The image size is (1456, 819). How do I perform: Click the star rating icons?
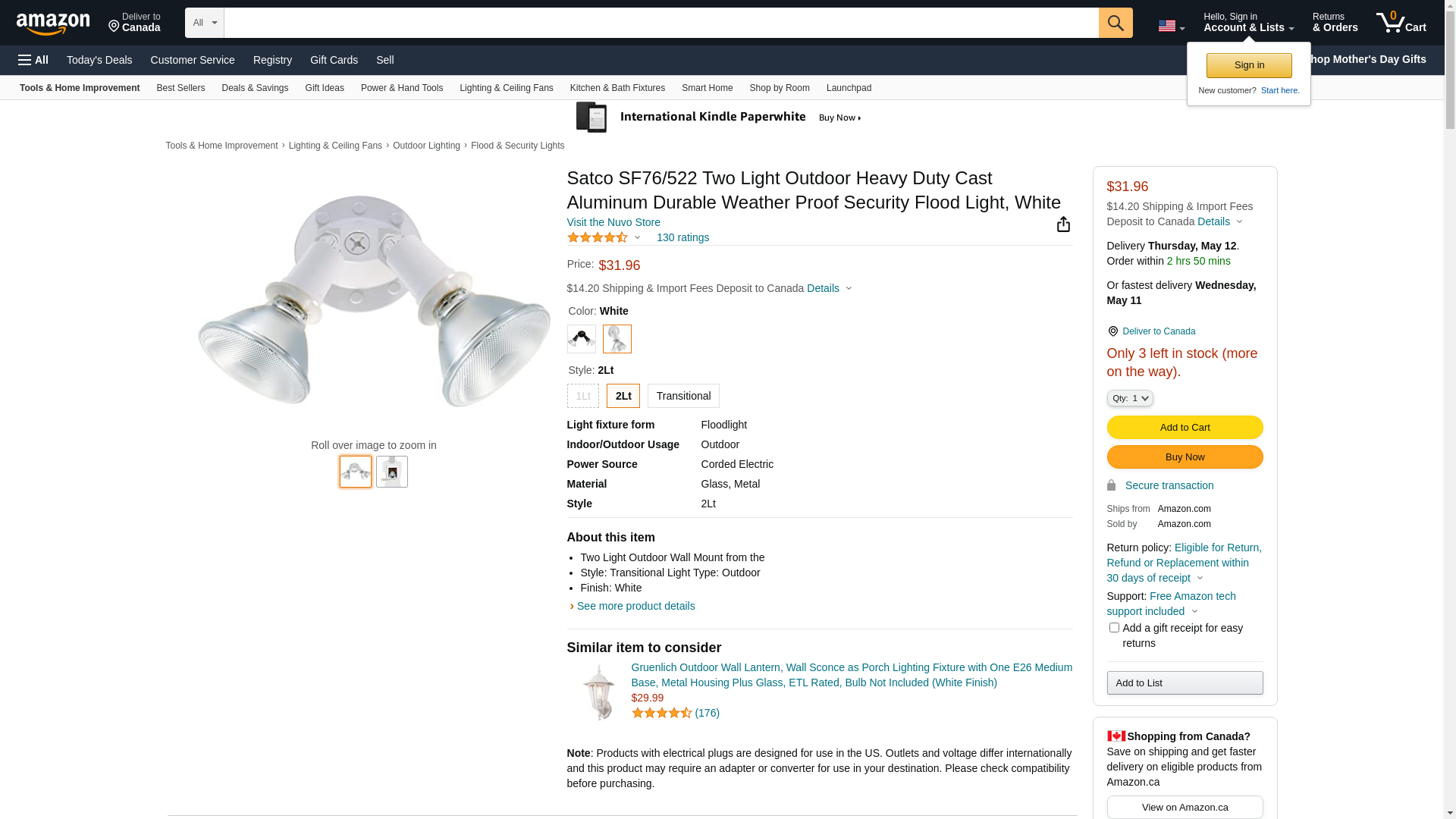point(598,238)
